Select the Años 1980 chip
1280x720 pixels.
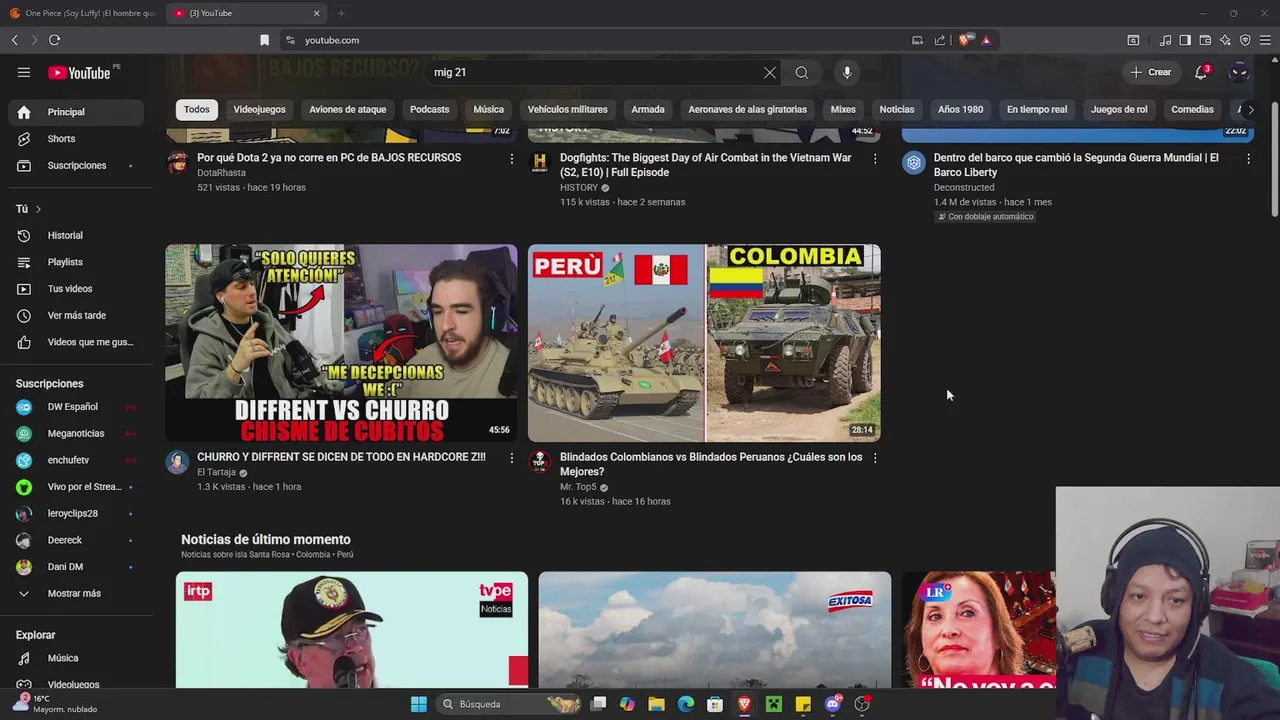pos(960,109)
